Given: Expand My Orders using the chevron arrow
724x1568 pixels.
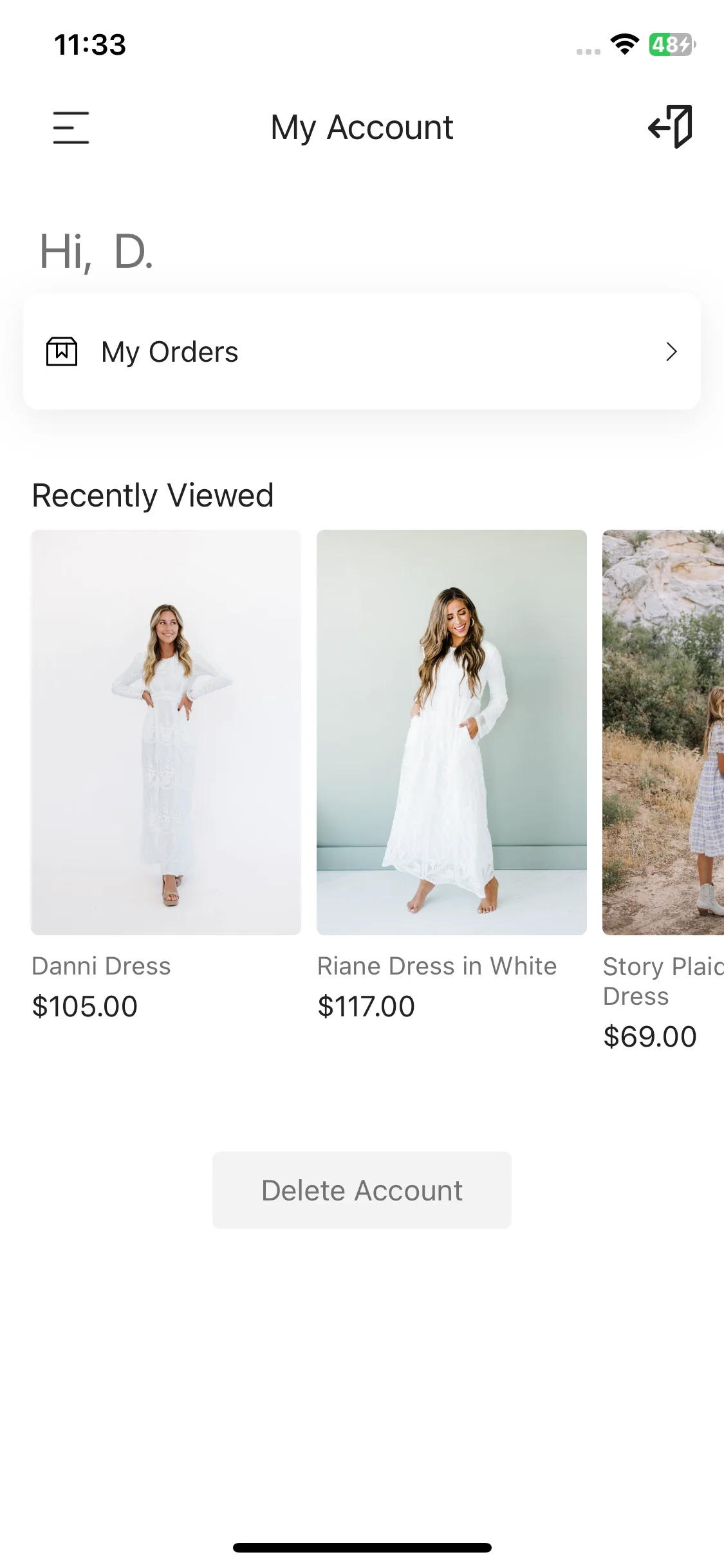Looking at the screenshot, I should click(x=671, y=351).
